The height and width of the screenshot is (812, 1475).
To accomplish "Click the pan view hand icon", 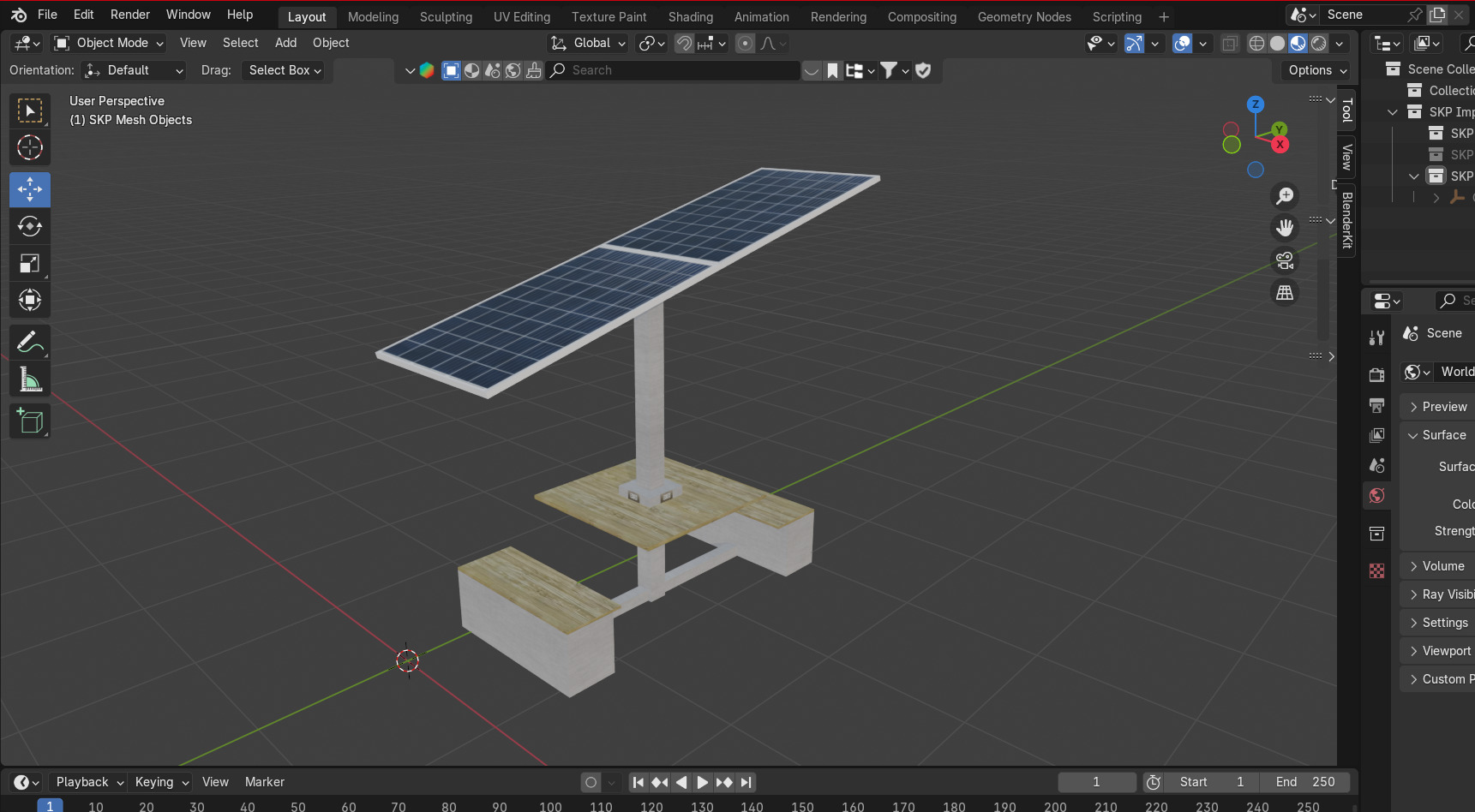I will [x=1285, y=228].
